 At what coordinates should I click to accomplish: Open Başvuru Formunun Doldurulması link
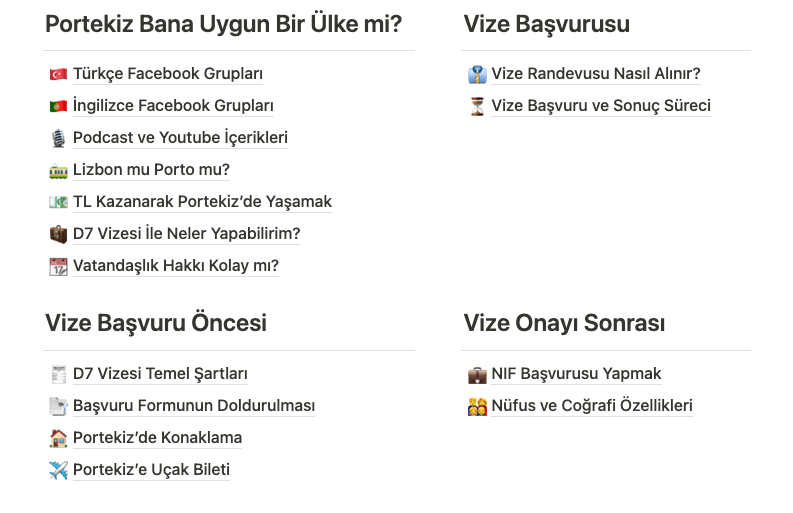[x=194, y=406]
